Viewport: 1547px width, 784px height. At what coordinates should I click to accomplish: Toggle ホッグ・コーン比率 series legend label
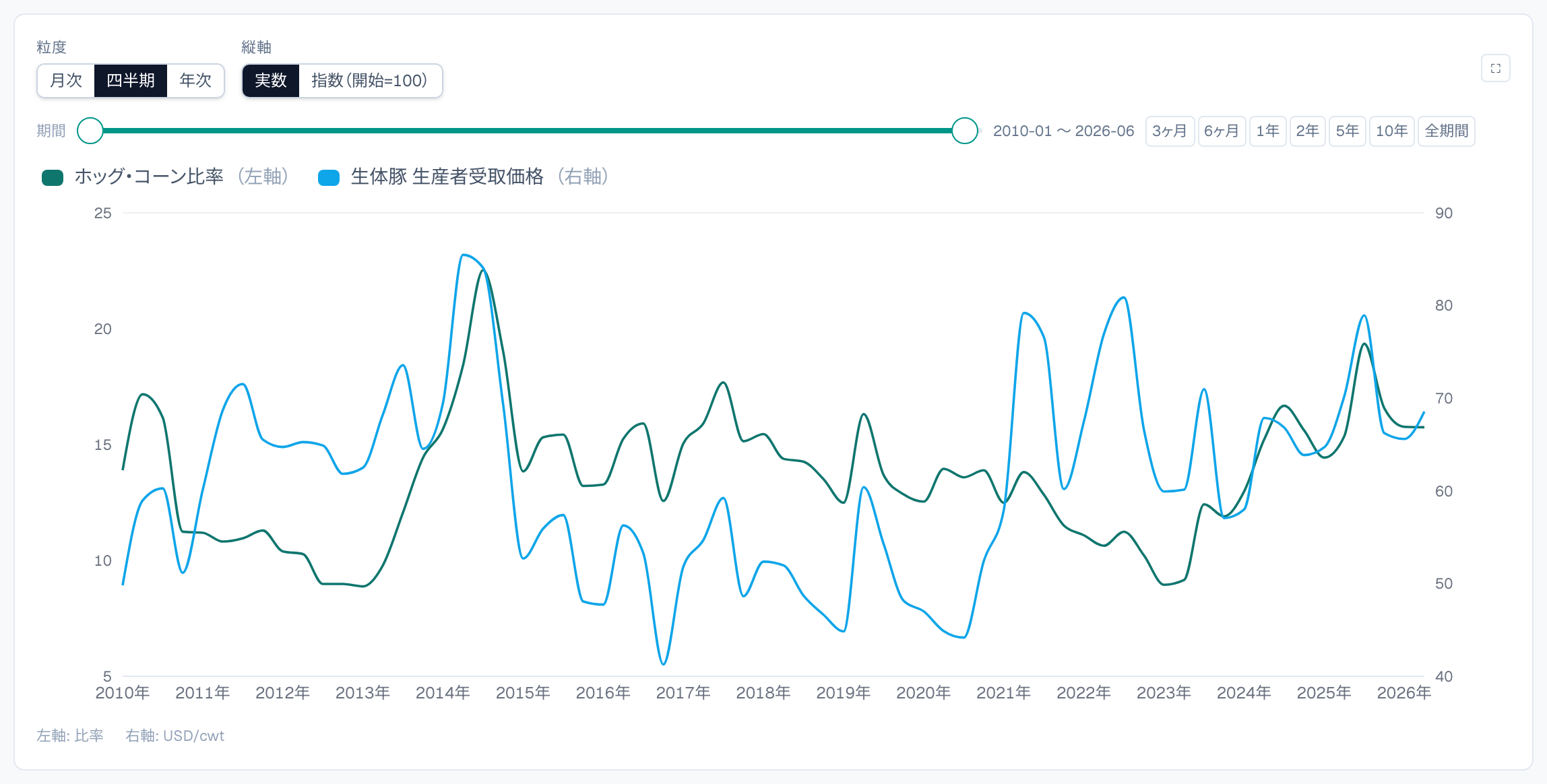click(182, 176)
